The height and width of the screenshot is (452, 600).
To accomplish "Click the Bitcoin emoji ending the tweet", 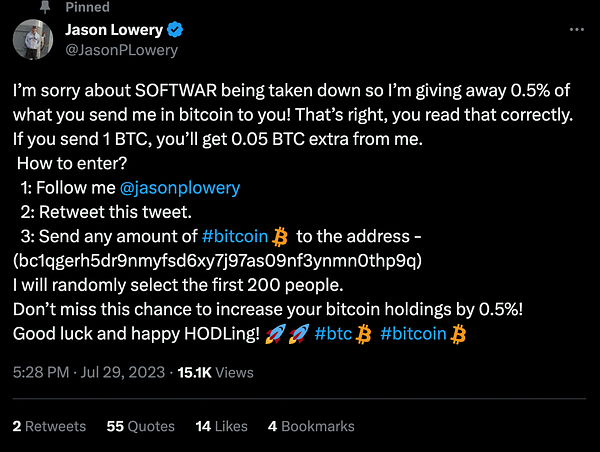I will coord(460,335).
